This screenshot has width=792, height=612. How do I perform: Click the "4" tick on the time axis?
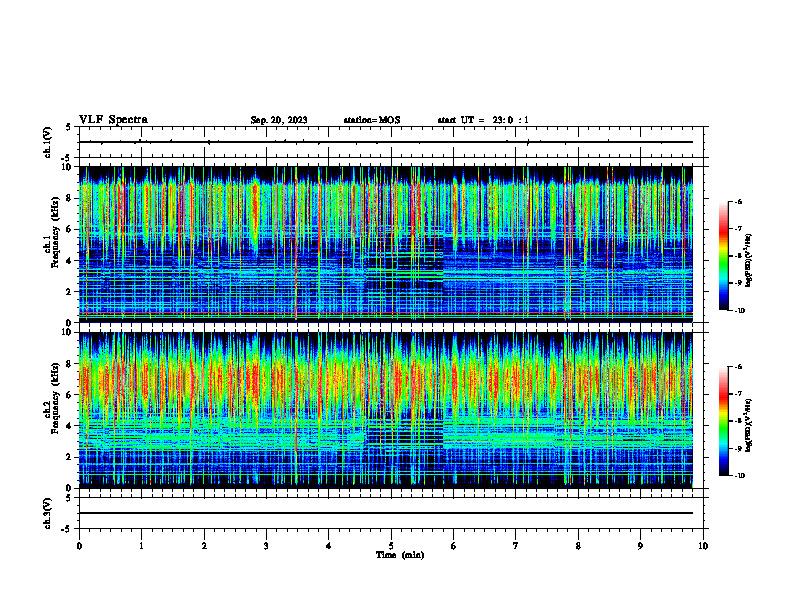point(329,546)
